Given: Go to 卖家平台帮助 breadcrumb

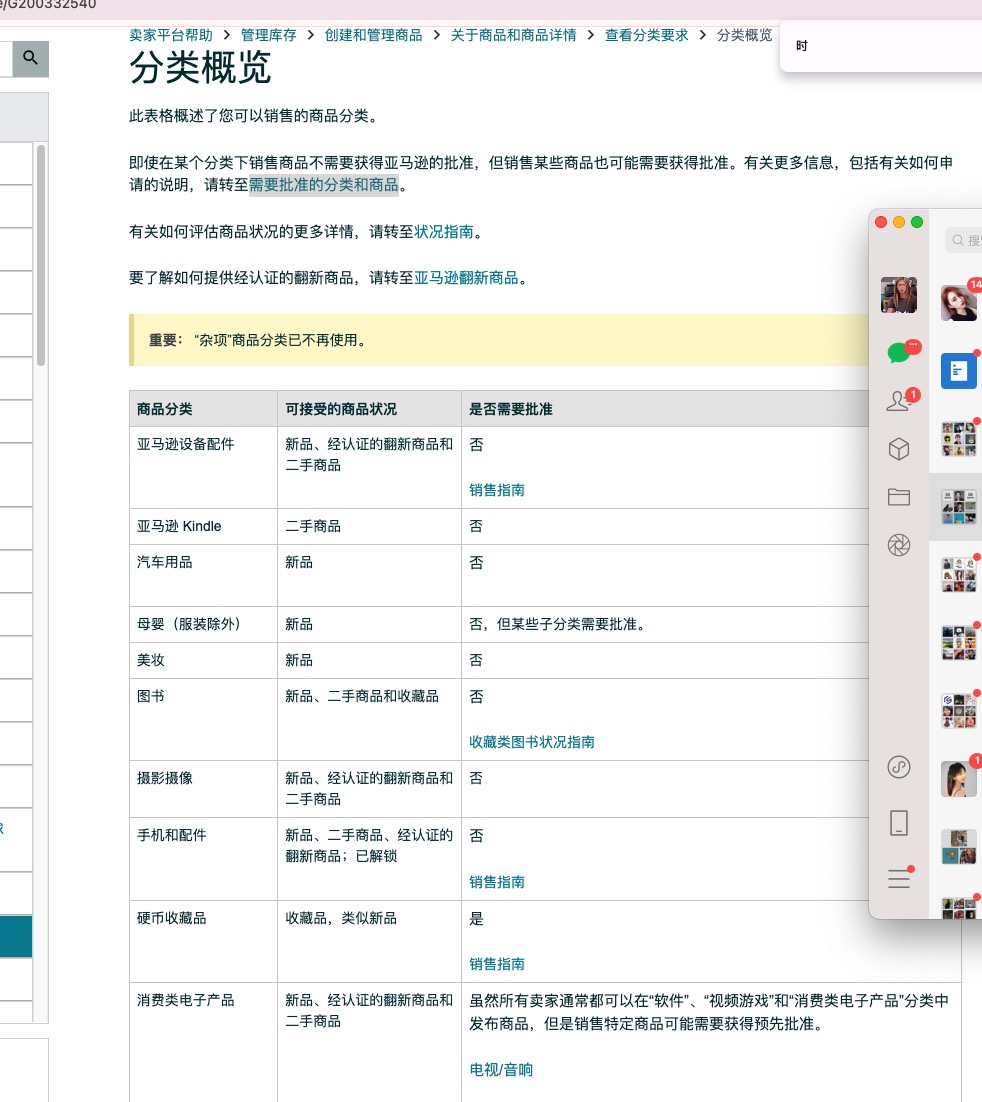Looking at the screenshot, I should pos(171,35).
